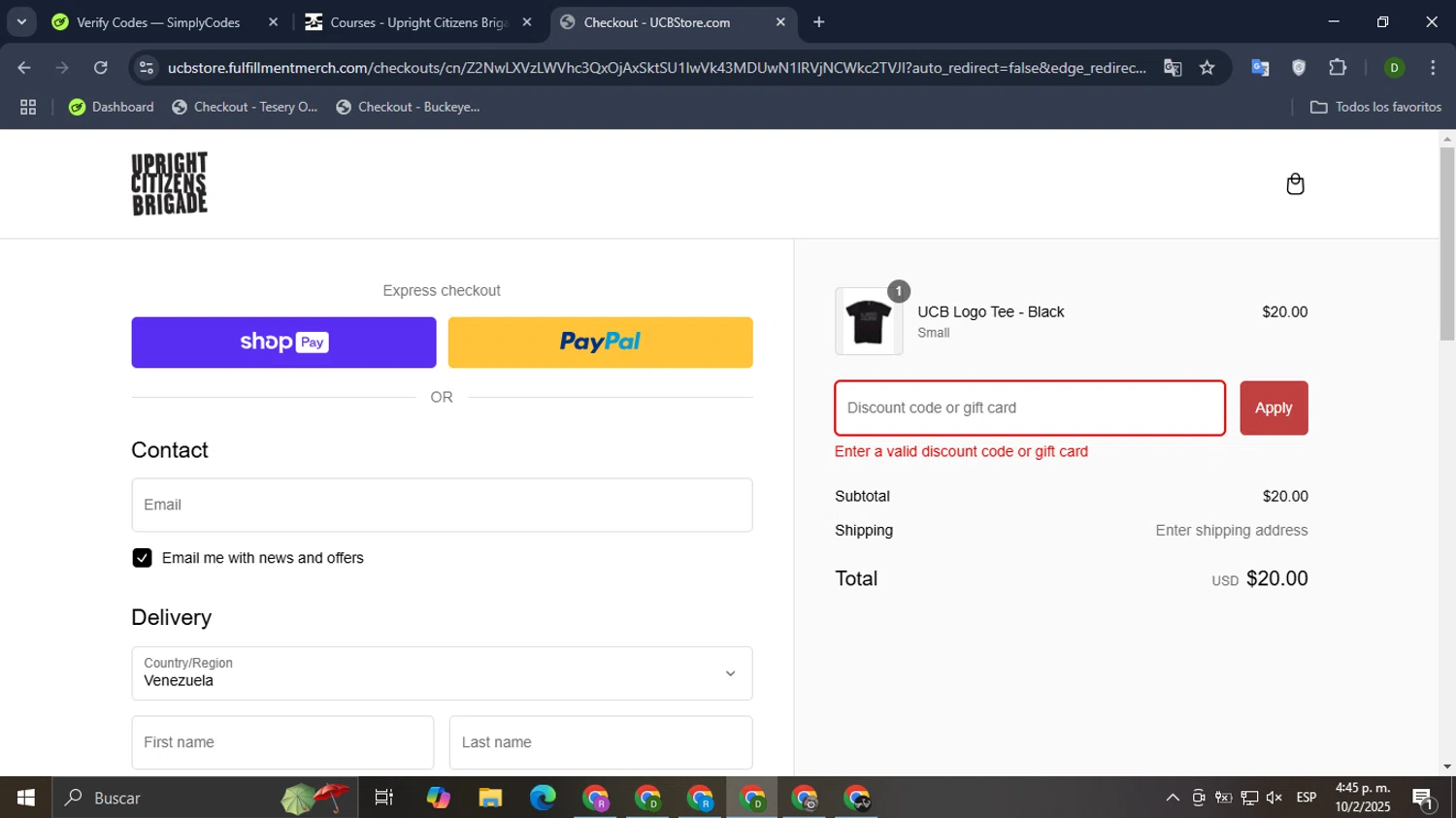
Task: Click the Windows taskbar search box
Action: pyautogui.click(x=204, y=798)
